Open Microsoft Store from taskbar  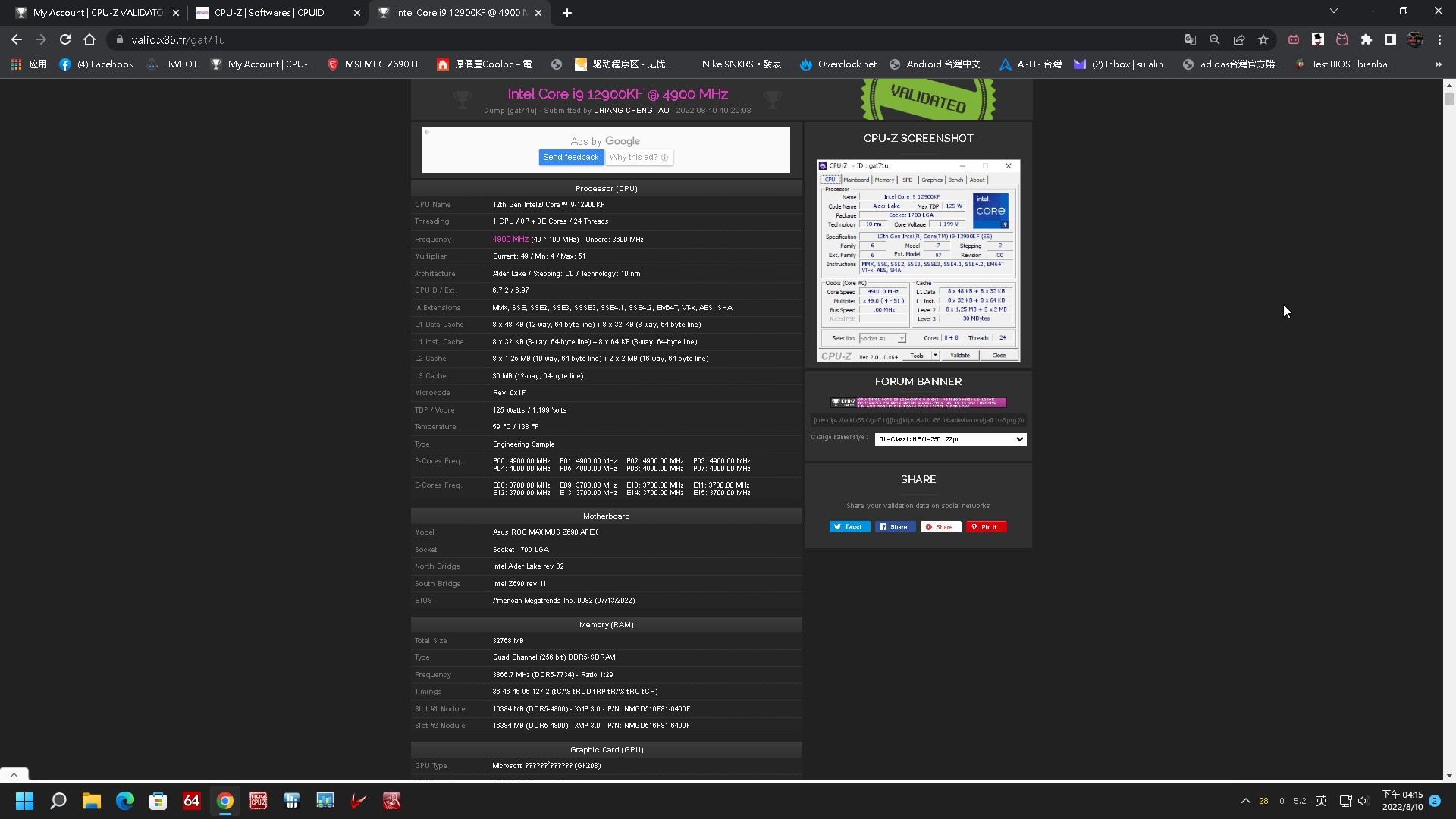158,801
